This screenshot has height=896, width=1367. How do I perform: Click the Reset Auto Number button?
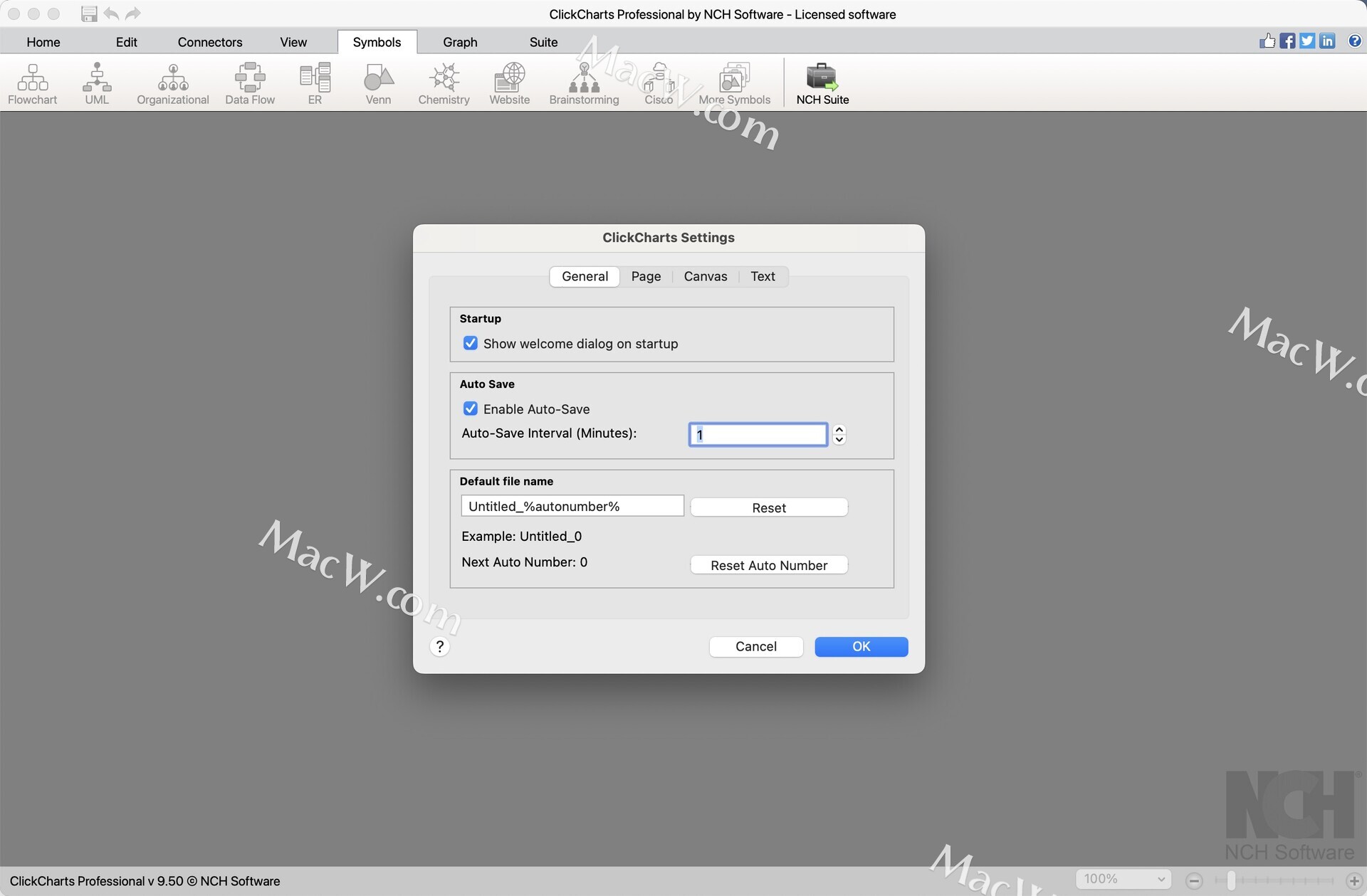769,565
